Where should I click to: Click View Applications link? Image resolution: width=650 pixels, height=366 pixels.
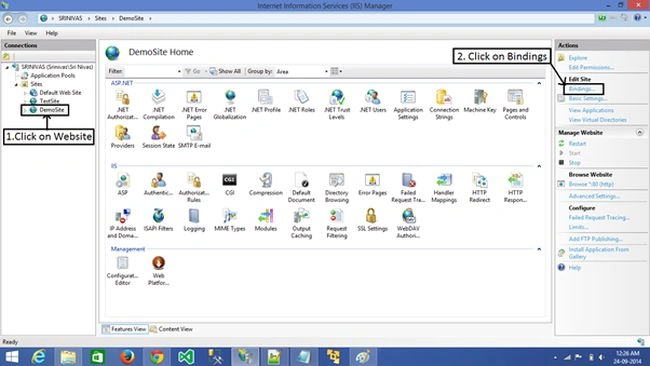[591, 110]
